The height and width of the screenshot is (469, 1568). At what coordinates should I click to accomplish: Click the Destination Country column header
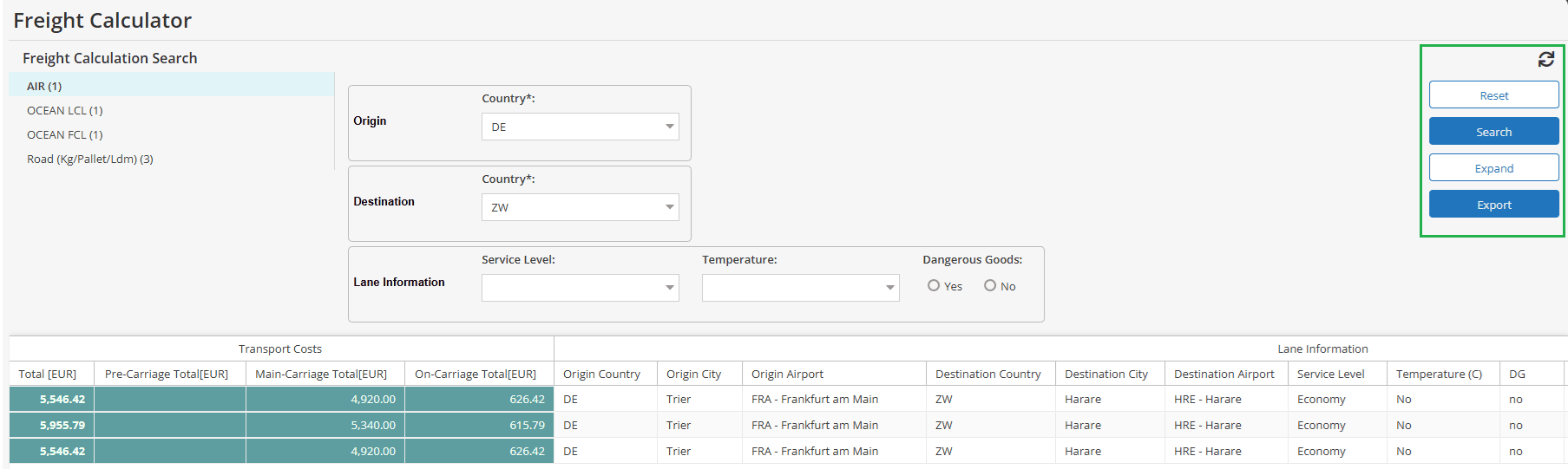pos(990,374)
